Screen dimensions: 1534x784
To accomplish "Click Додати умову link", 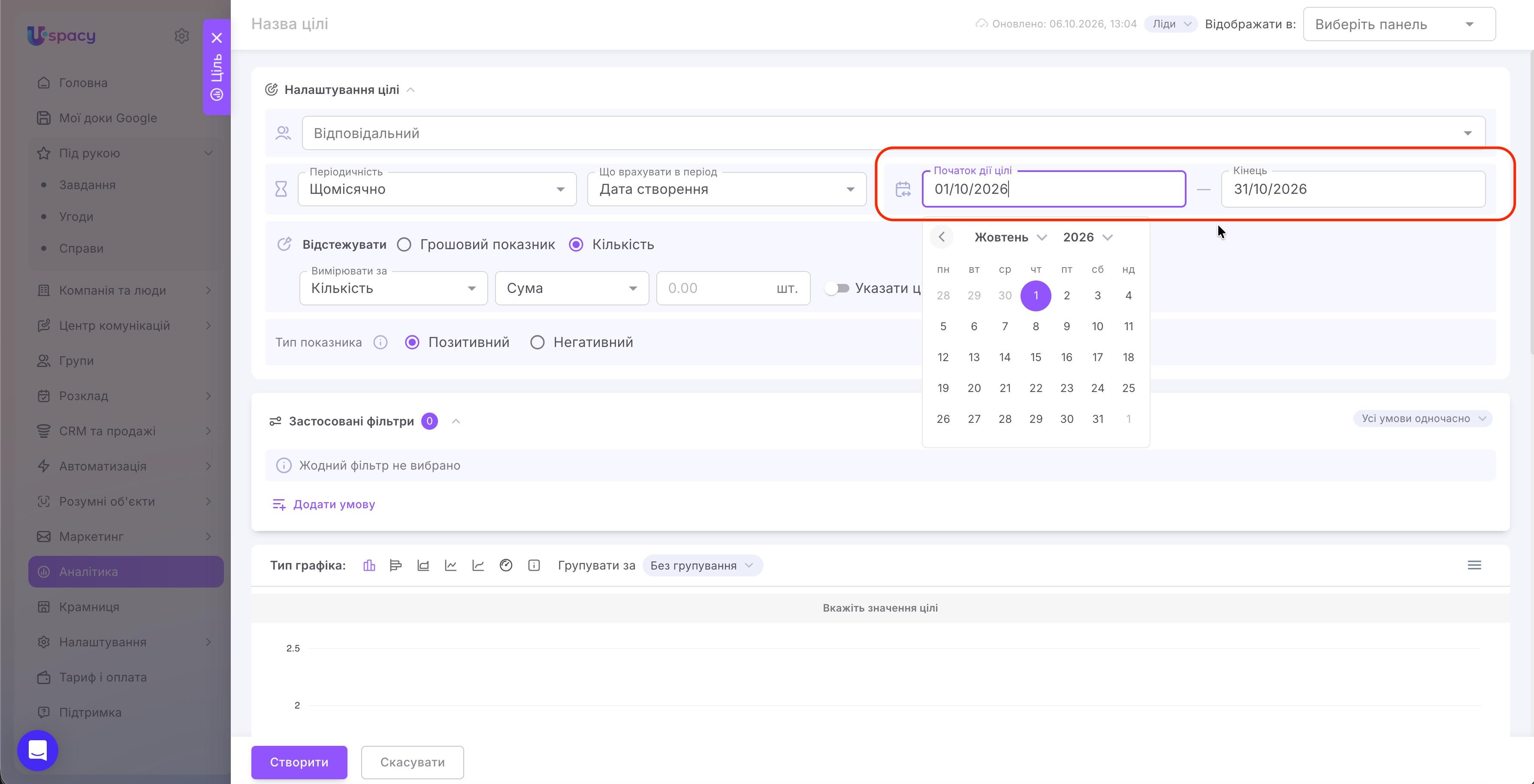I will click(323, 504).
